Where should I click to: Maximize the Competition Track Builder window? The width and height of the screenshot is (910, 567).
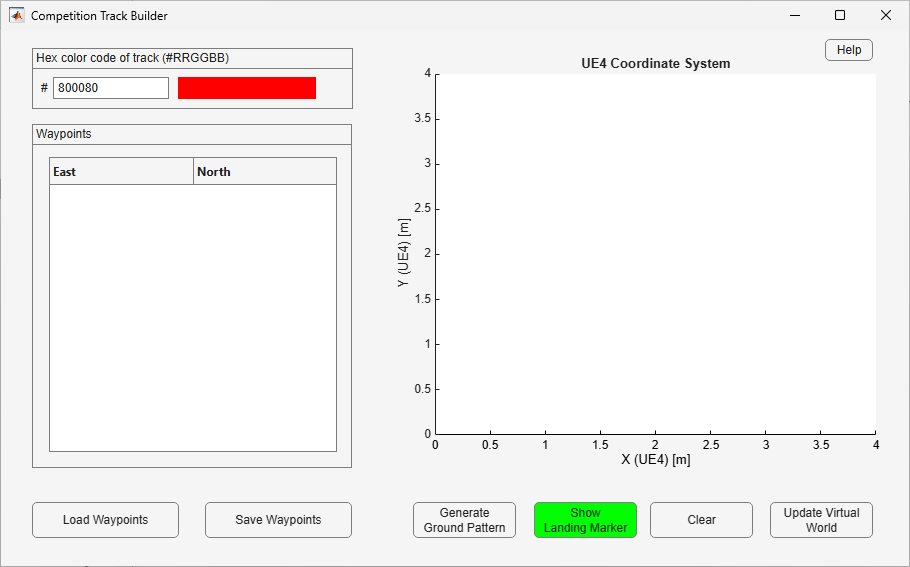point(840,16)
